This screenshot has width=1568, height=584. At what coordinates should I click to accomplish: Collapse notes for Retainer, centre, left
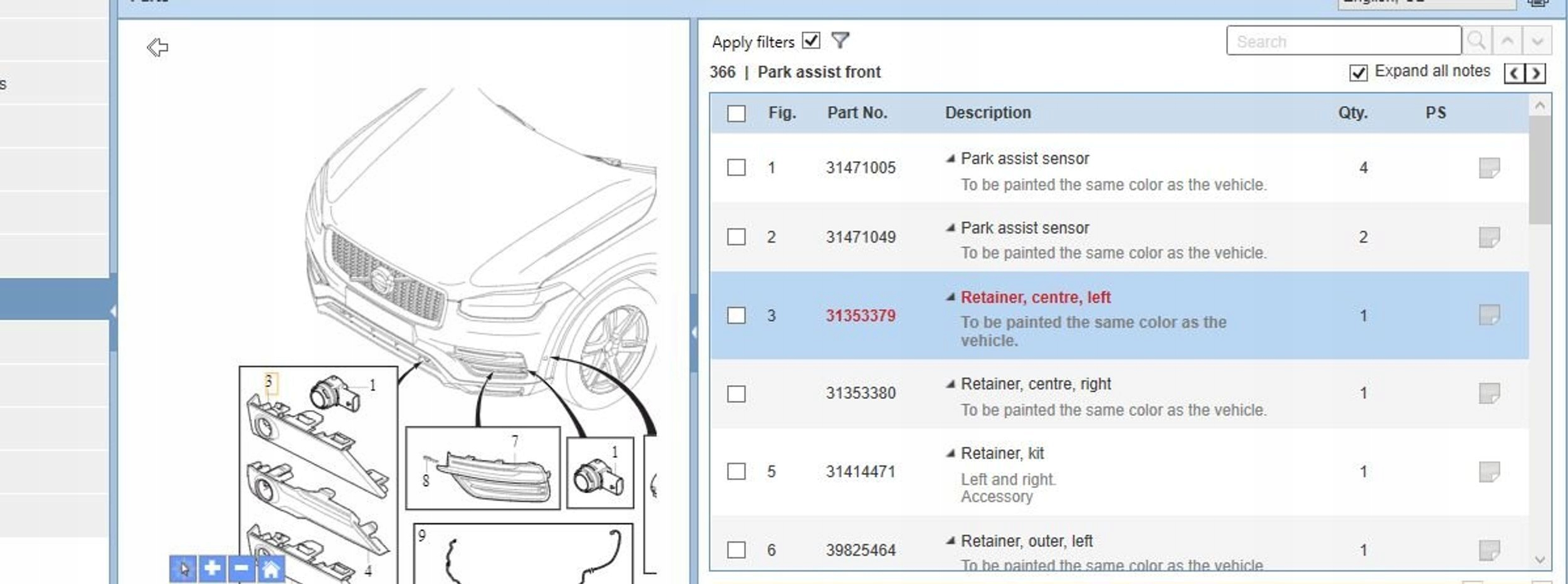tap(951, 297)
